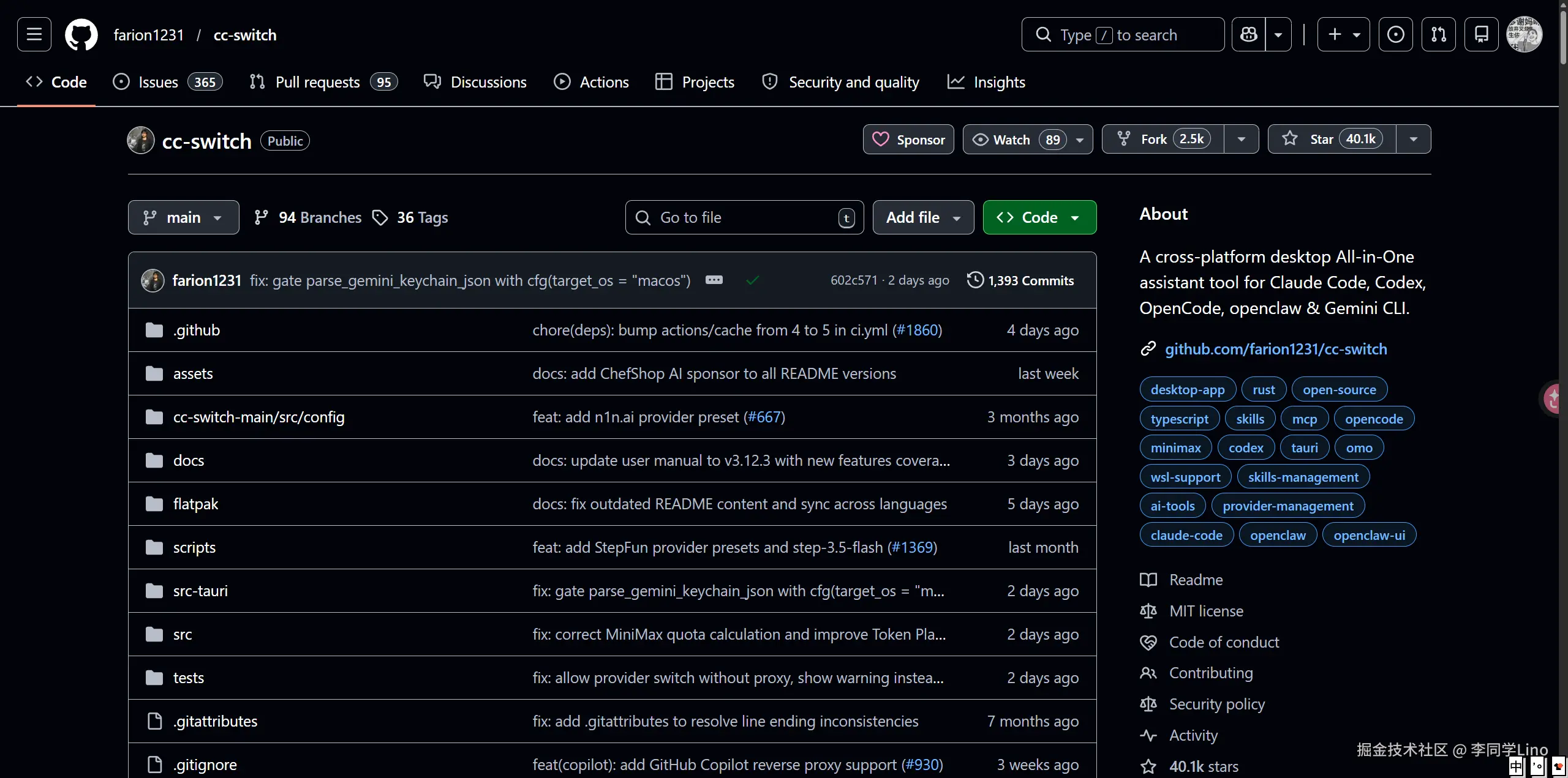This screenshot has width=1568, height=778.
Task: Switch to the Pull requests tab
Action: click(x=317, y=82)
